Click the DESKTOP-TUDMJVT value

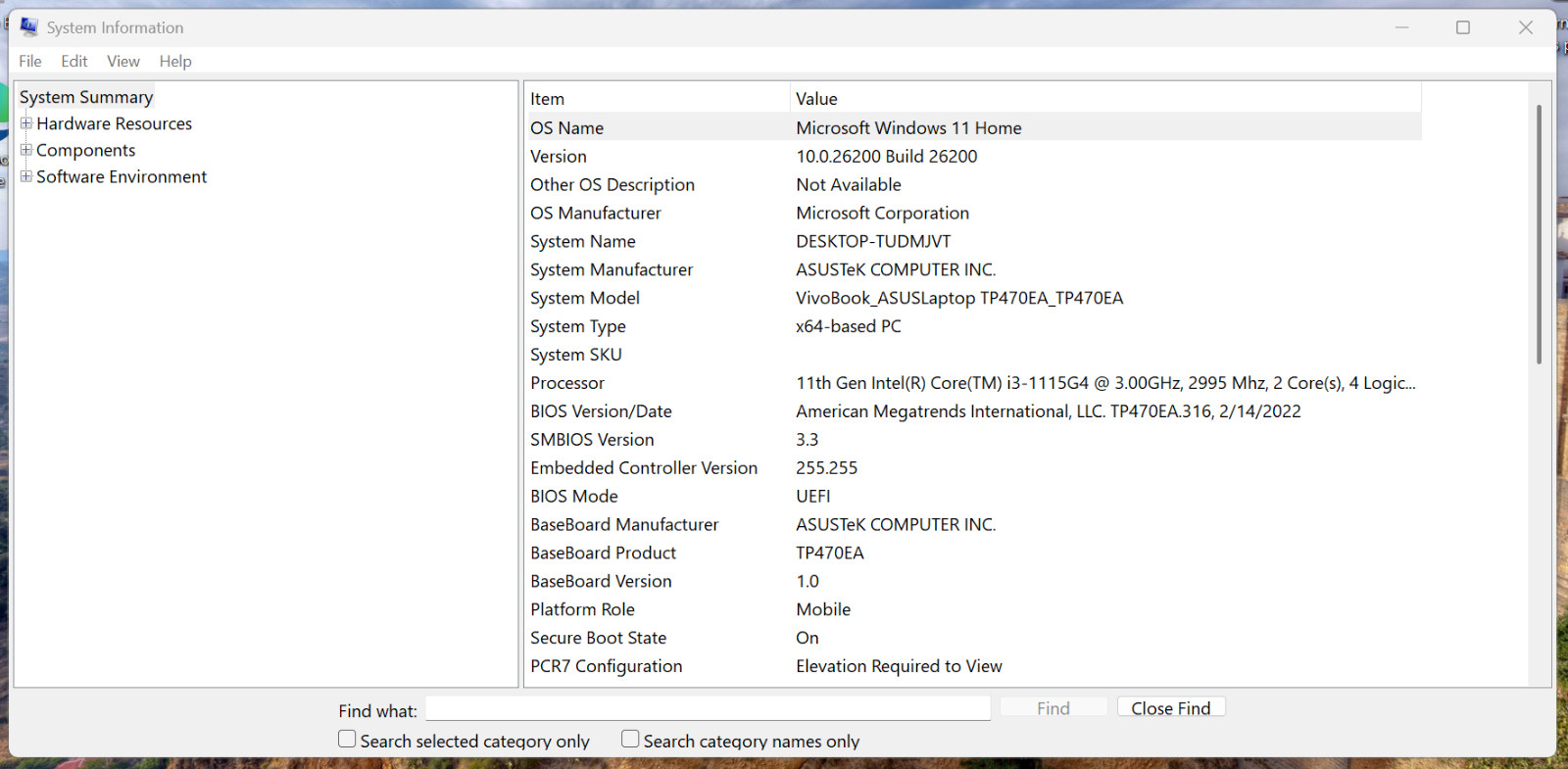873,241
